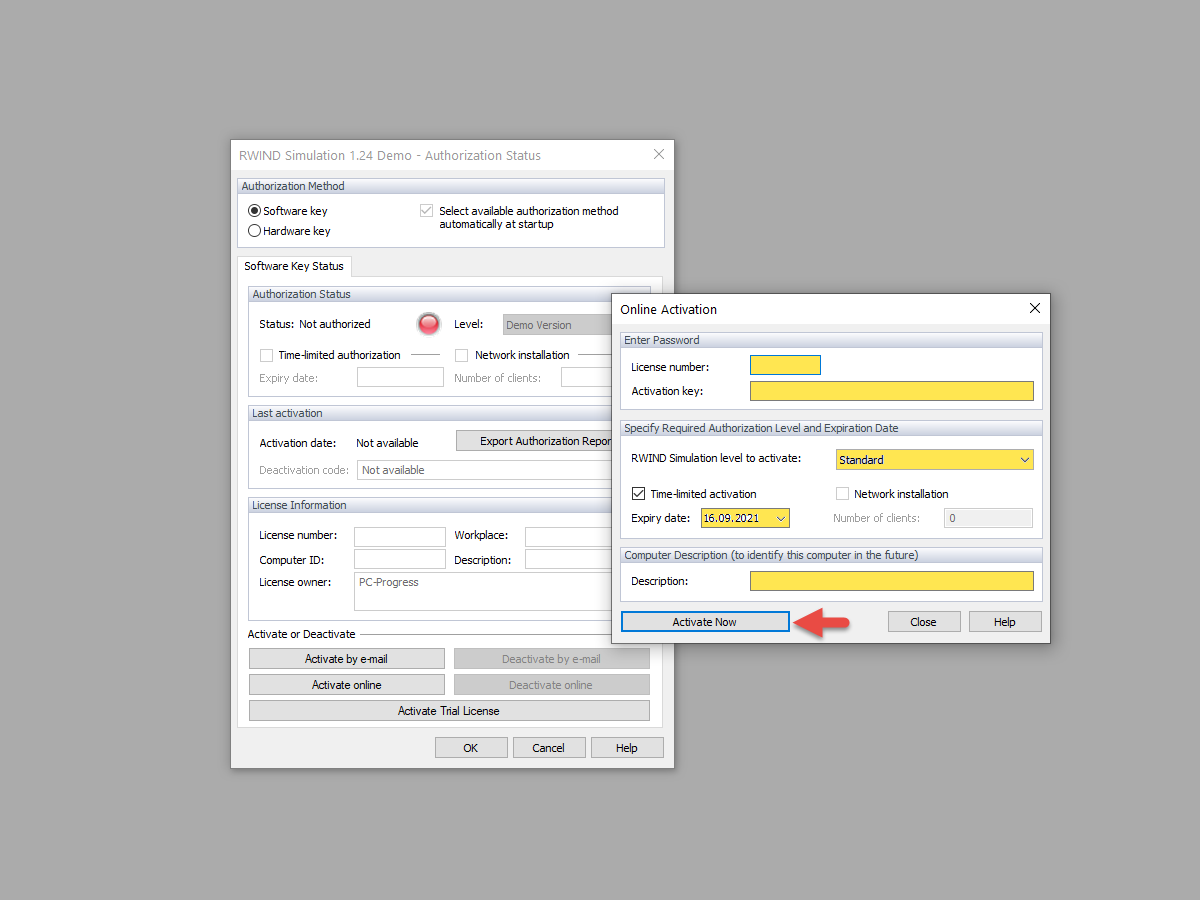Click the 'Not authorized' status text
The height and width of the screenshot is (900, 1200).
(x=335, y=324)
